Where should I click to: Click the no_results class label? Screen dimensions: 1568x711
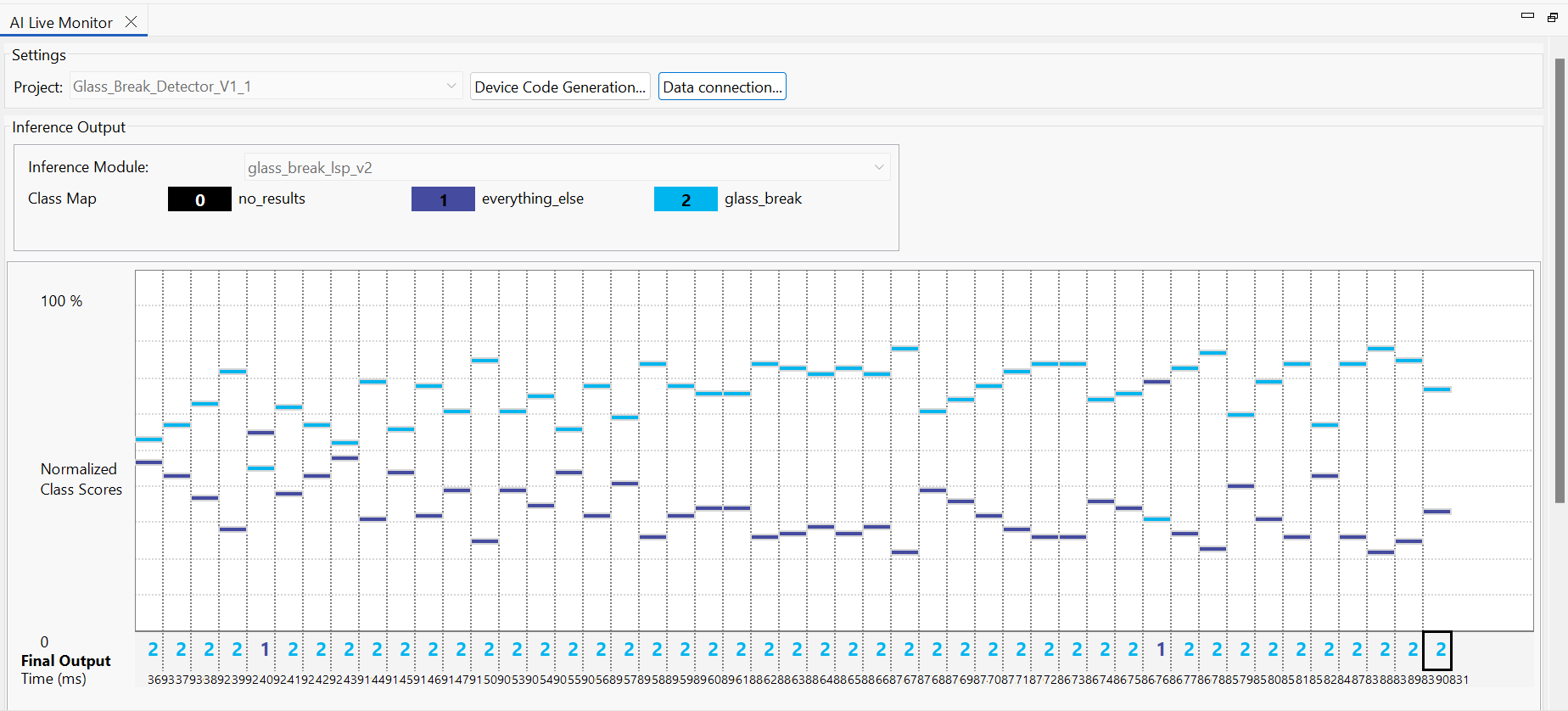pos(272,199)
